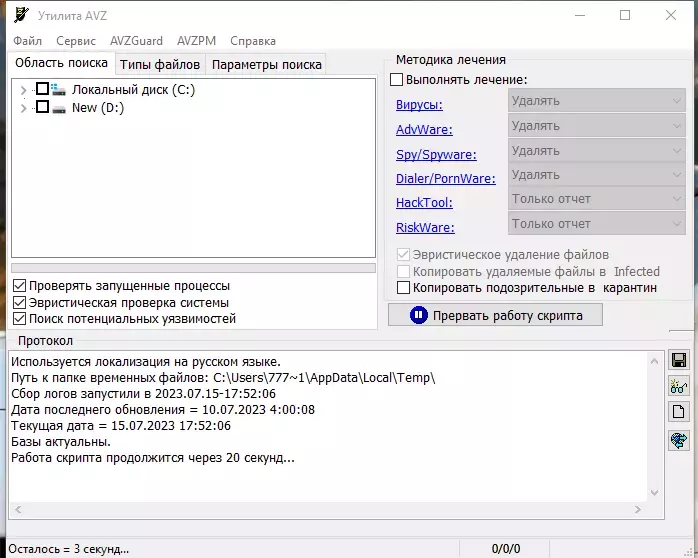Uncheck Проверять запущенные процессы

20,286
